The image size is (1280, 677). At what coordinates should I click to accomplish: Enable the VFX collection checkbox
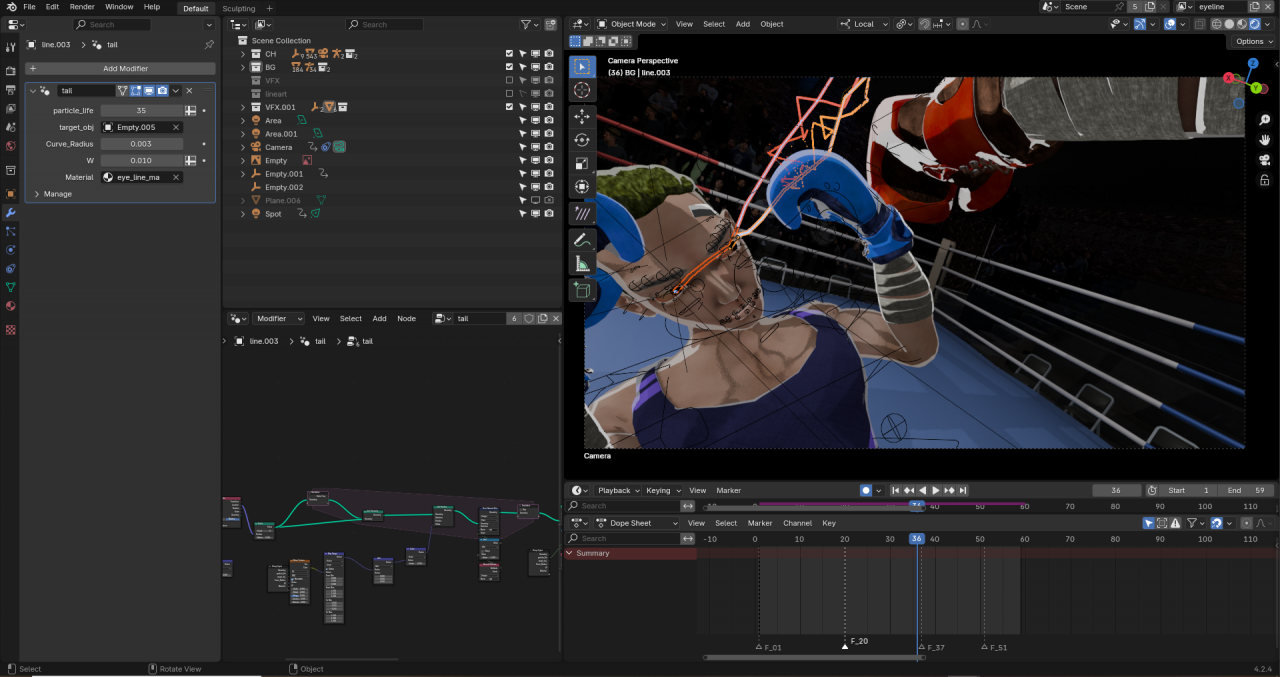(x=509, y=80)
